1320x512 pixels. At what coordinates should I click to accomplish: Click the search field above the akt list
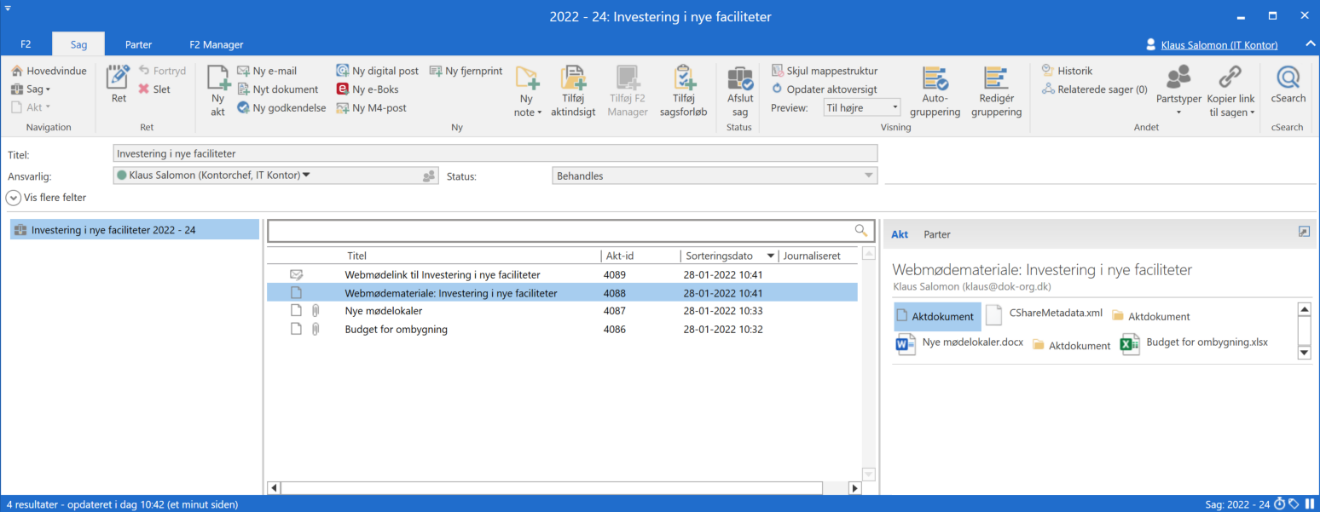pyautogui.click(x=560, y=230)
